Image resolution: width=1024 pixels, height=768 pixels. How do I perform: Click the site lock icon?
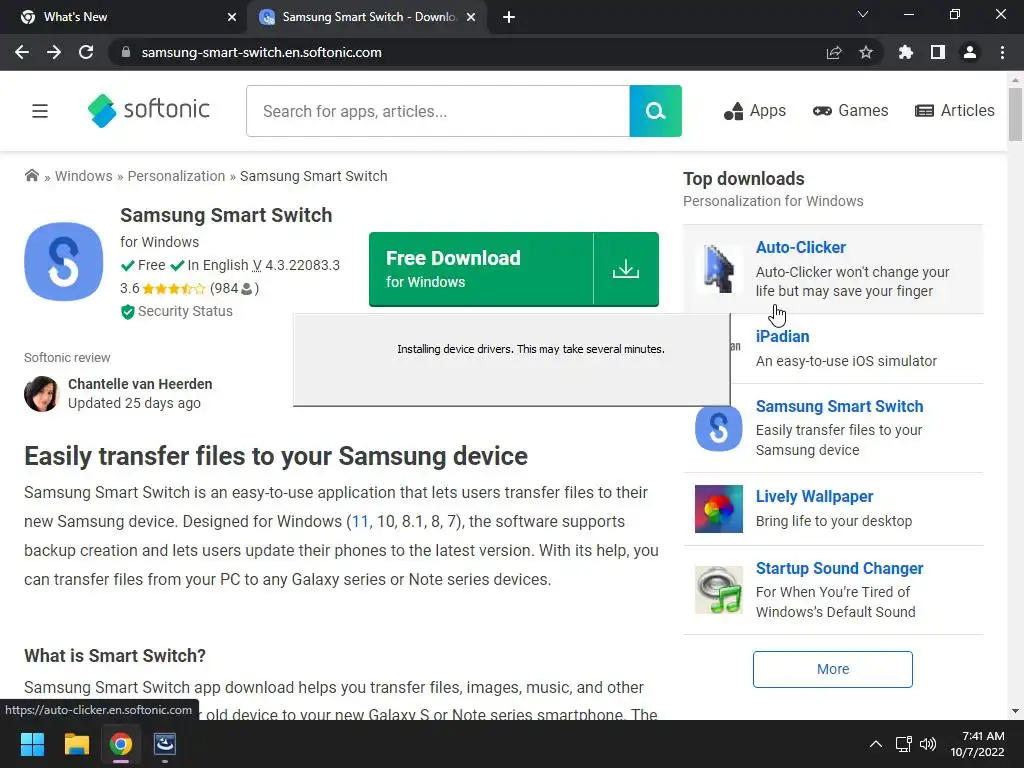tap(126, 52)
